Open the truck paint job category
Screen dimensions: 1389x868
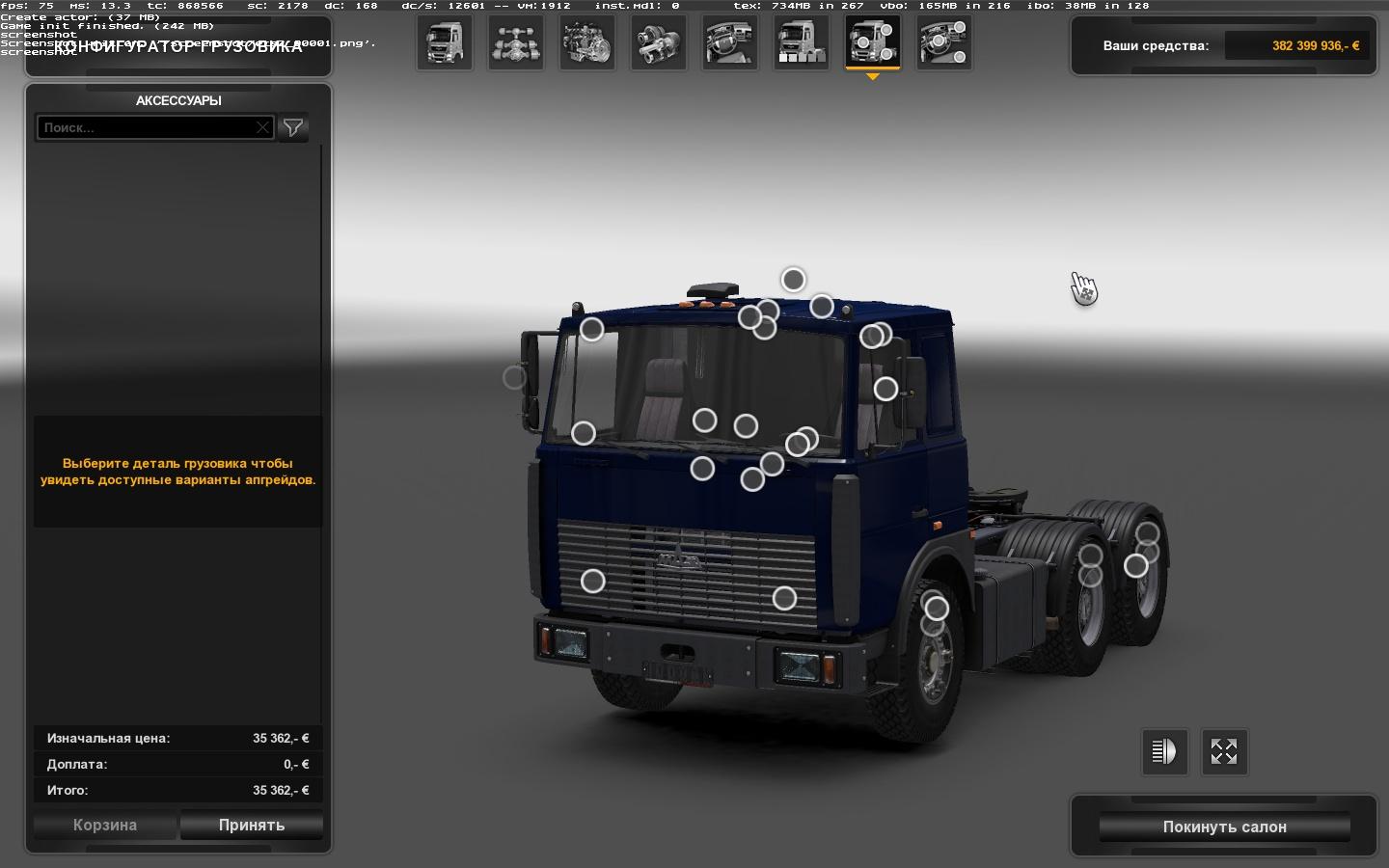(x=802, y=42)
